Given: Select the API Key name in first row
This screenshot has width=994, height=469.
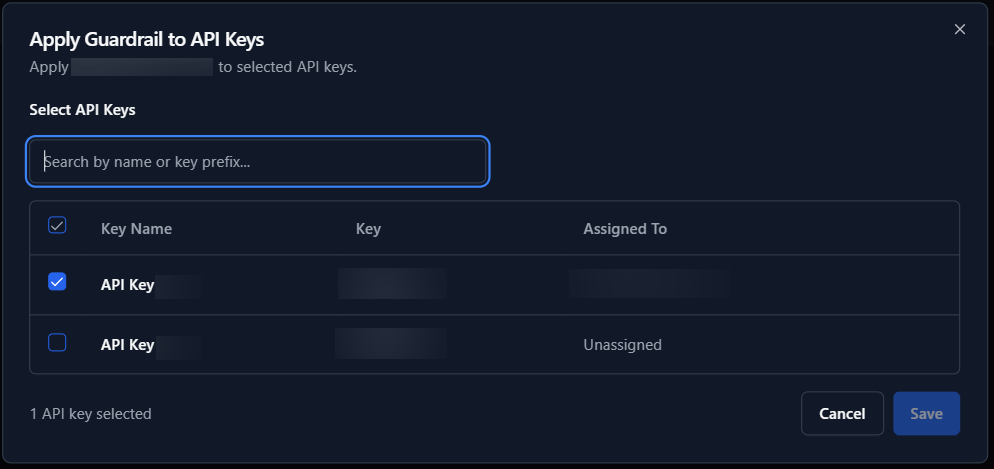Looking at the screenshot, I should [x=128, y=285].
